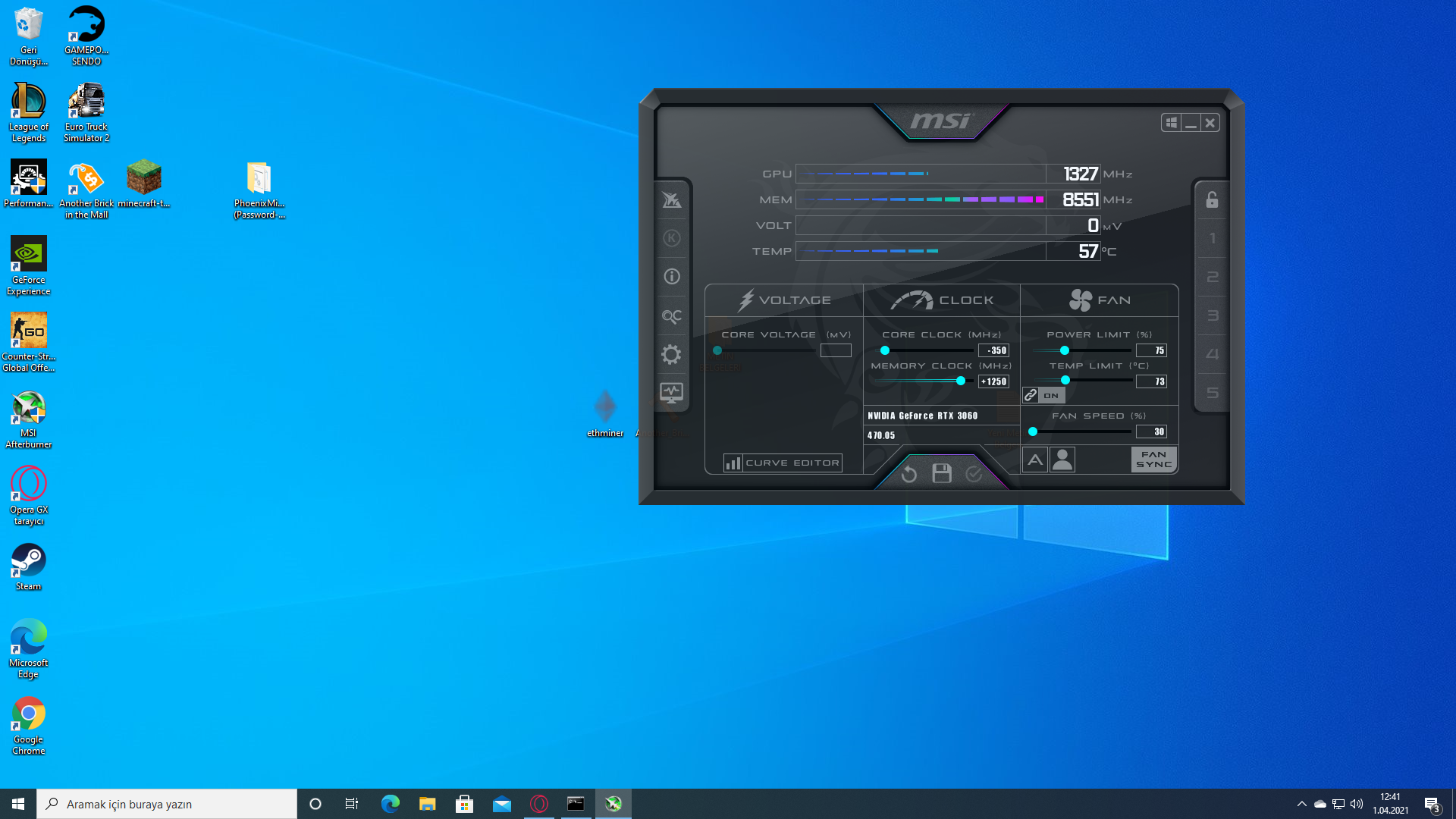Start the OC Scanner
Image resolution: width=1456 pixels, height=819 pixels.
672,316
